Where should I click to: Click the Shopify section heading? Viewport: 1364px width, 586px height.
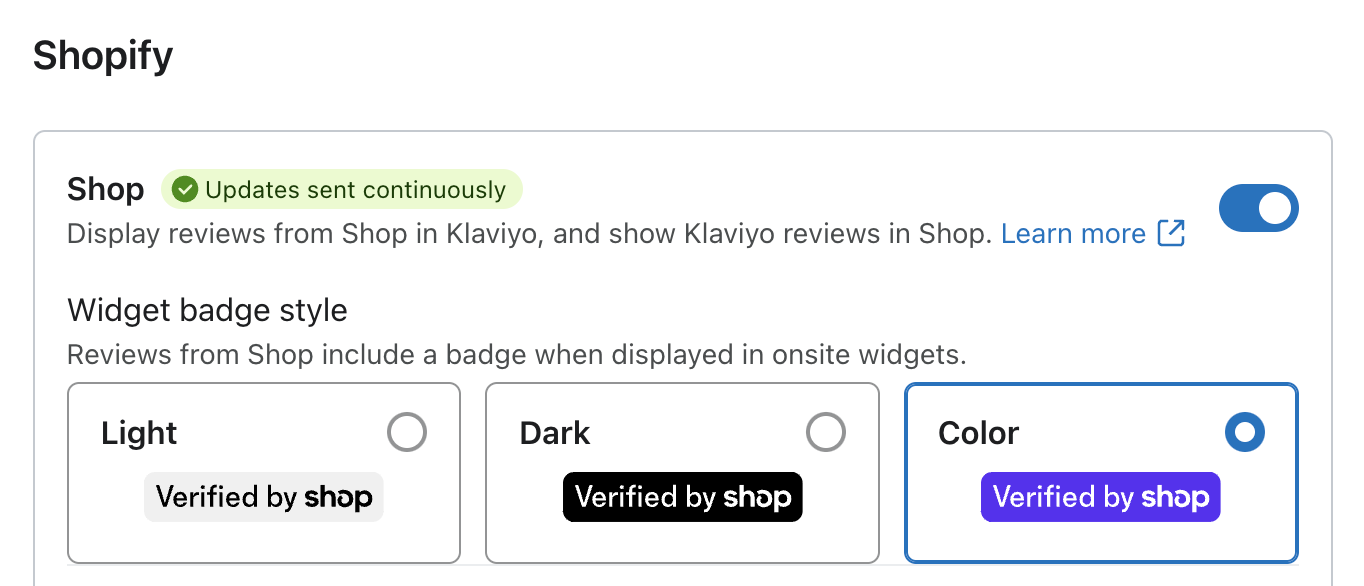103,55
